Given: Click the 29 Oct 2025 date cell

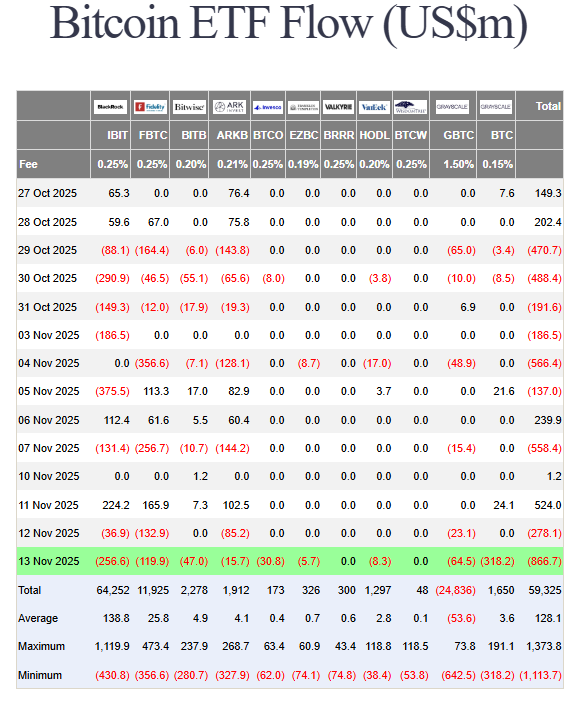Looking at the screenshot, I should click(47, 250).
